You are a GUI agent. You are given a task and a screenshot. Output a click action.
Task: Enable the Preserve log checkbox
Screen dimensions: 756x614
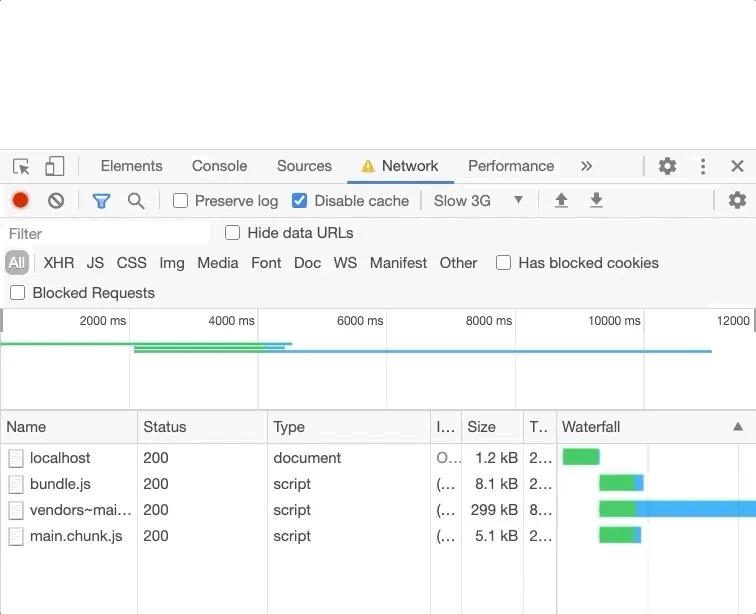tap(181, 201)
